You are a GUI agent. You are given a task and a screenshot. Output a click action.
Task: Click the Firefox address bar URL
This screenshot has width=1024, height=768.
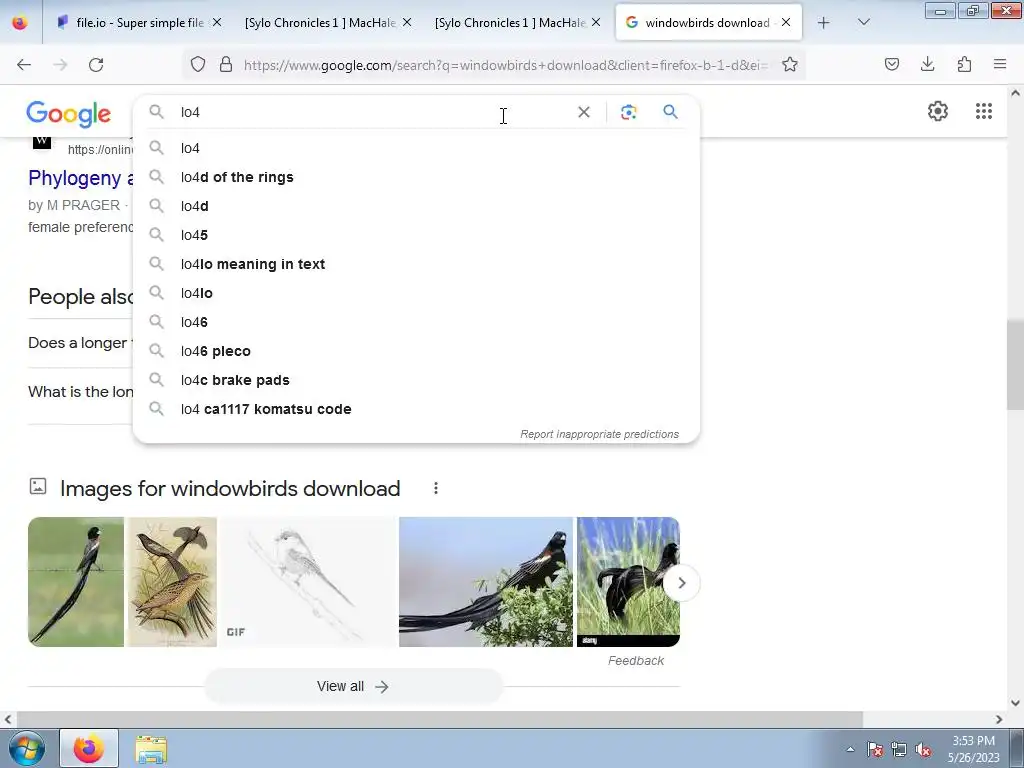click(x=506, y=65)
